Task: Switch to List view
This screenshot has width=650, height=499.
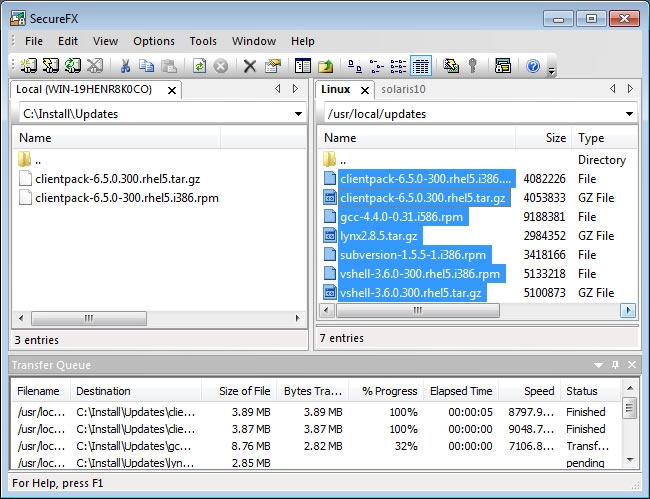Action: (x=398, y=65)
